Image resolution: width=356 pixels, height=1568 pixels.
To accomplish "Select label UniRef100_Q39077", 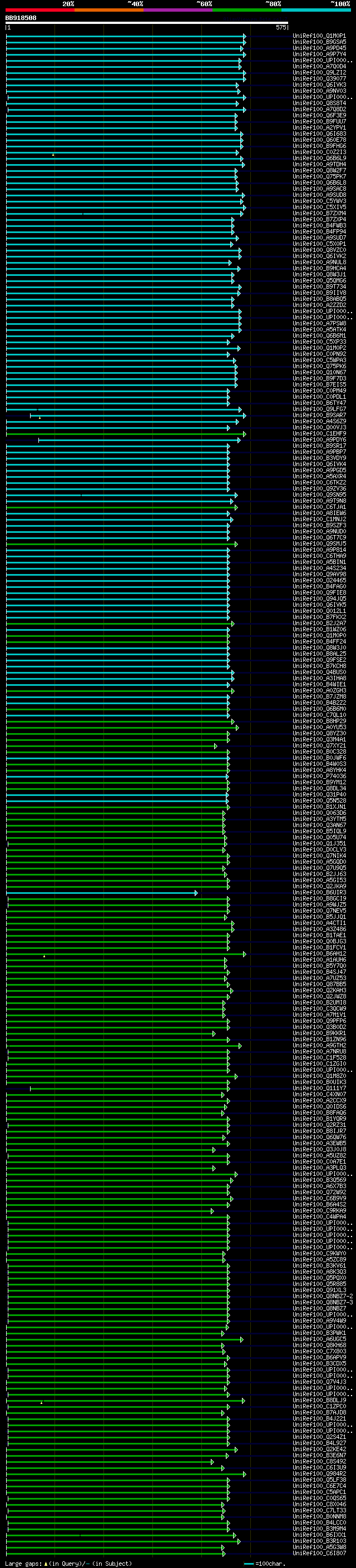I will 319,78.
